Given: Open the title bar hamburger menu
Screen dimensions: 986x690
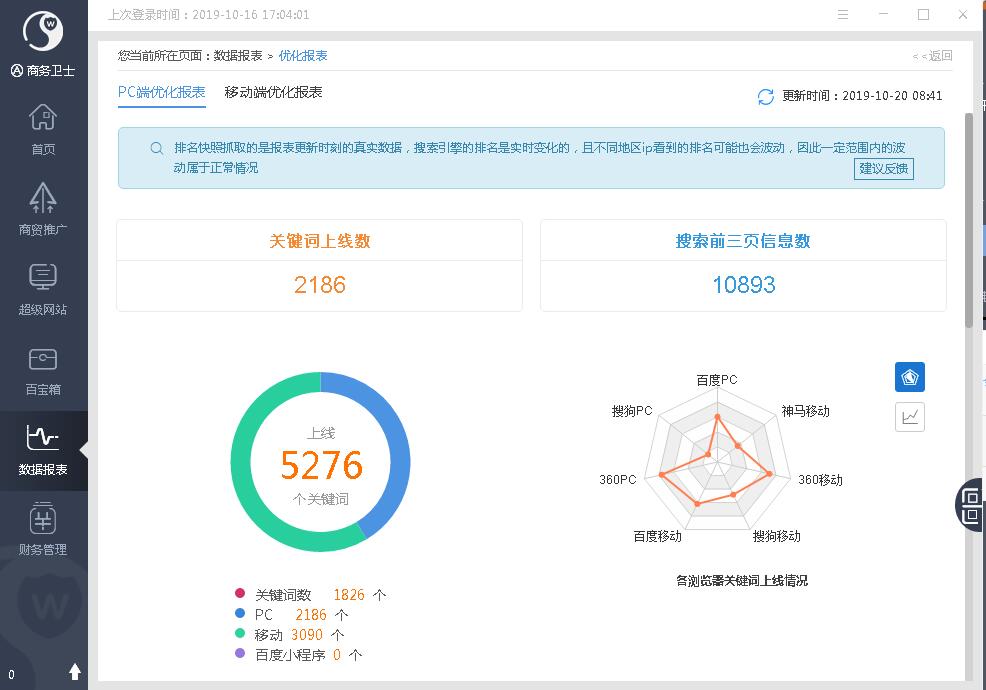Looking at the screenshot, I should click(845, 15).
